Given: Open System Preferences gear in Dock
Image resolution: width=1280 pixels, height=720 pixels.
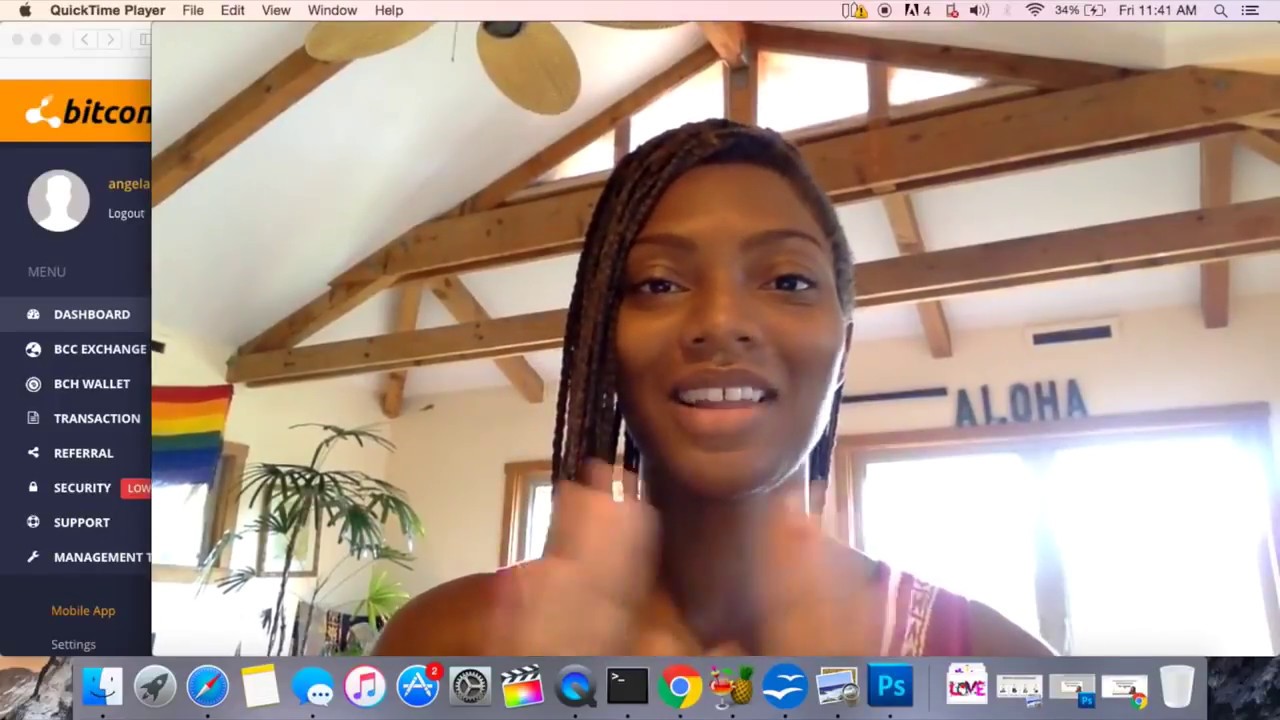Looking at the screenshot, I should click(x=470, y=687).
